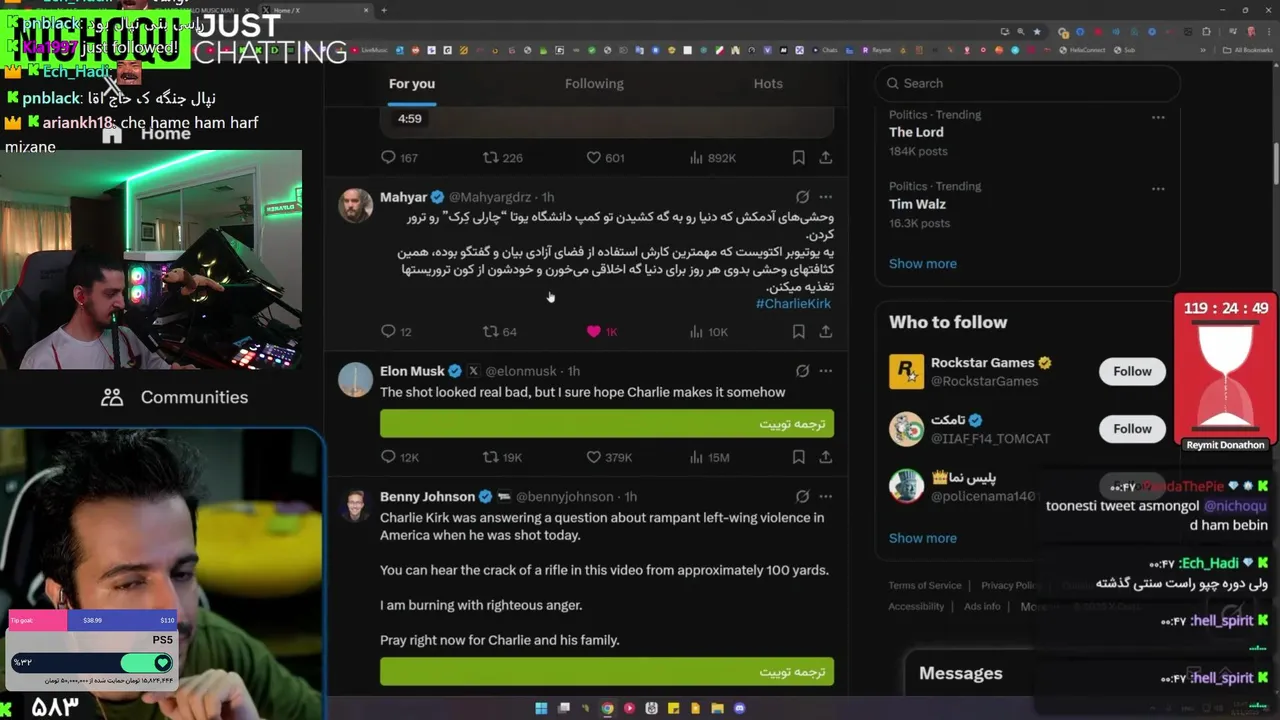Follow Rockstar Games
1280x720 pixels.
(x=1132, y=371)
